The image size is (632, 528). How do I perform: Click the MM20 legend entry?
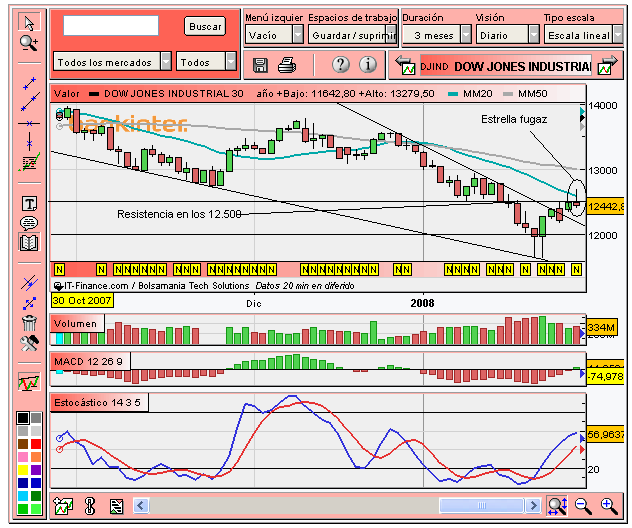point(470,94)
